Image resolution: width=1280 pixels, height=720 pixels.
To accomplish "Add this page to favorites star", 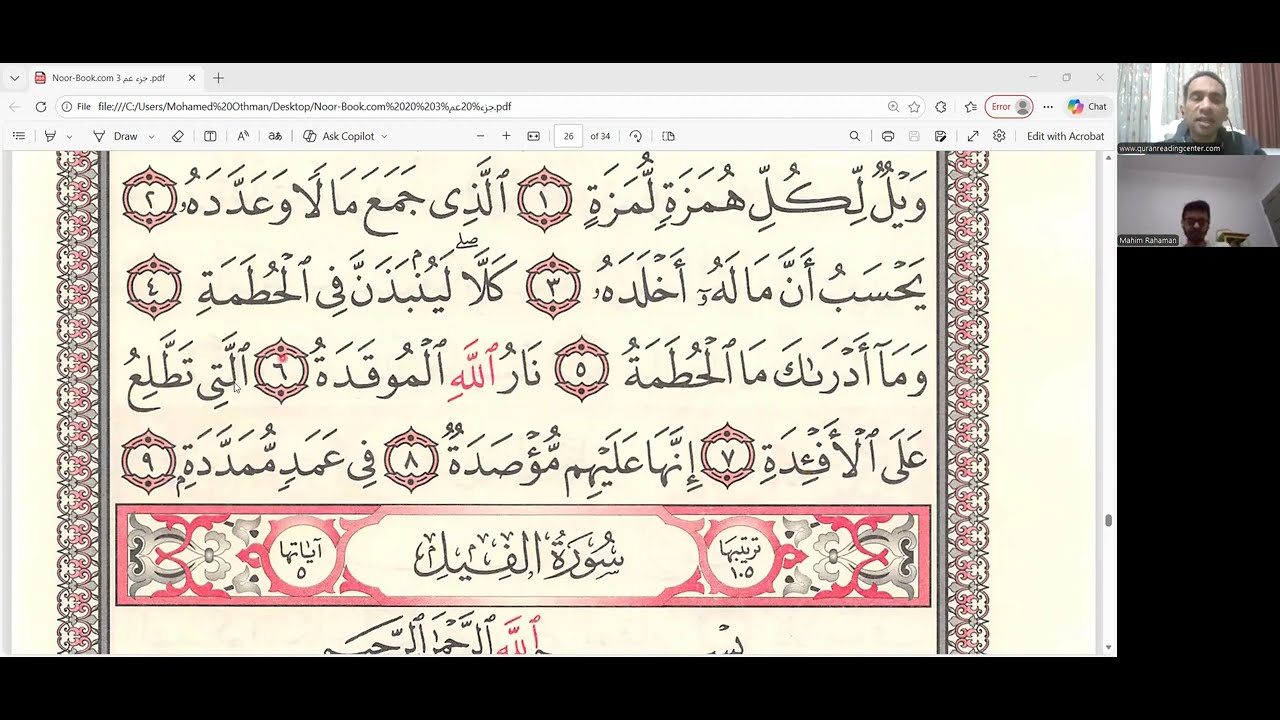I will 914,106.
